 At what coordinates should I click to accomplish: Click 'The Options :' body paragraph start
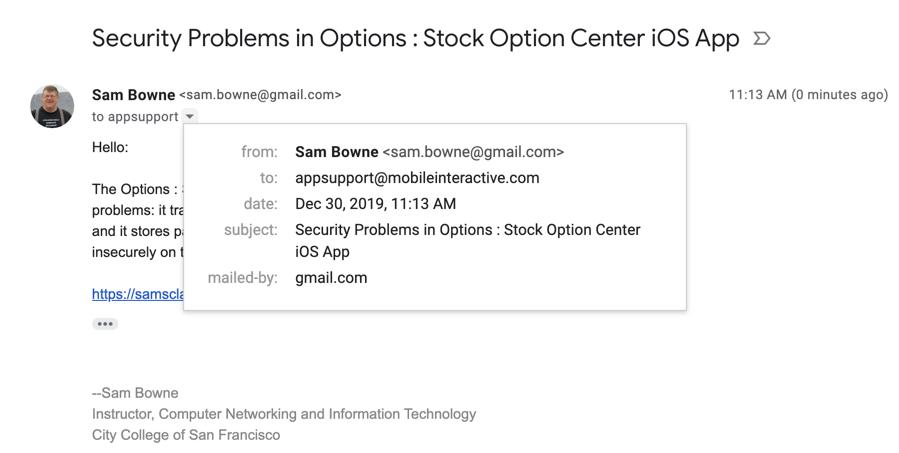134,189
